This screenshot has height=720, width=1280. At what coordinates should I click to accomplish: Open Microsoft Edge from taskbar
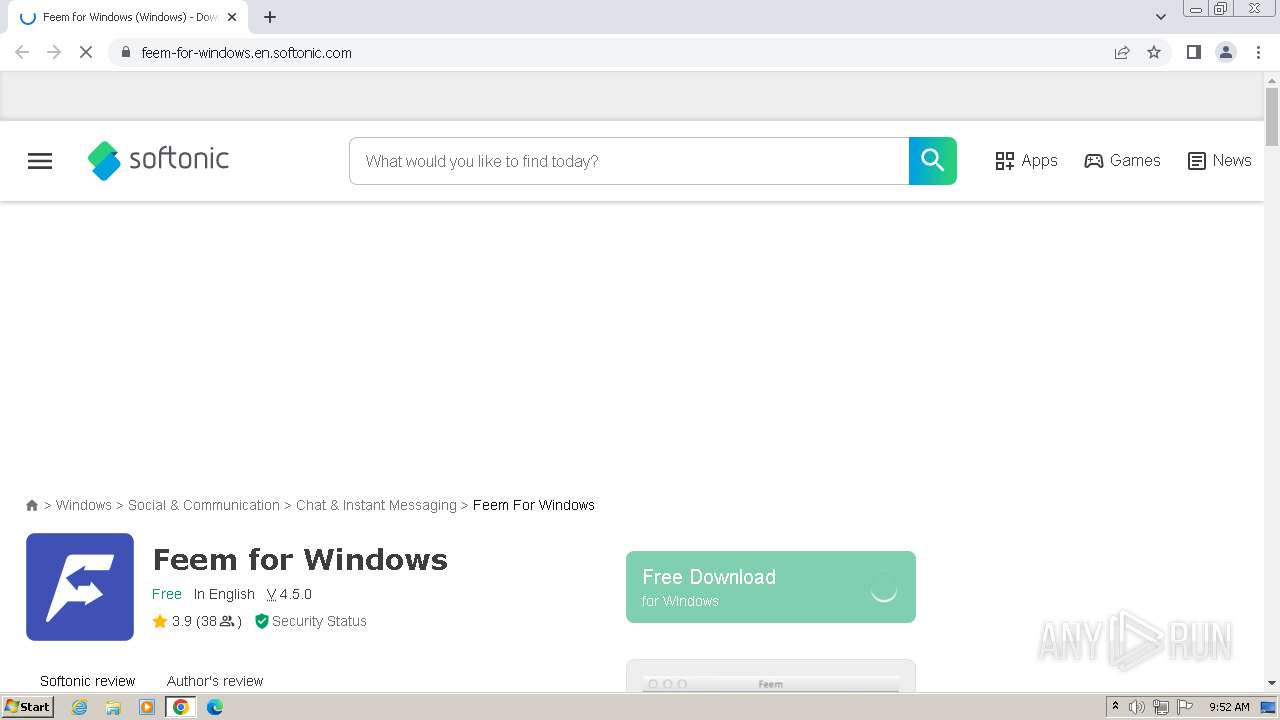coord(215,707)
